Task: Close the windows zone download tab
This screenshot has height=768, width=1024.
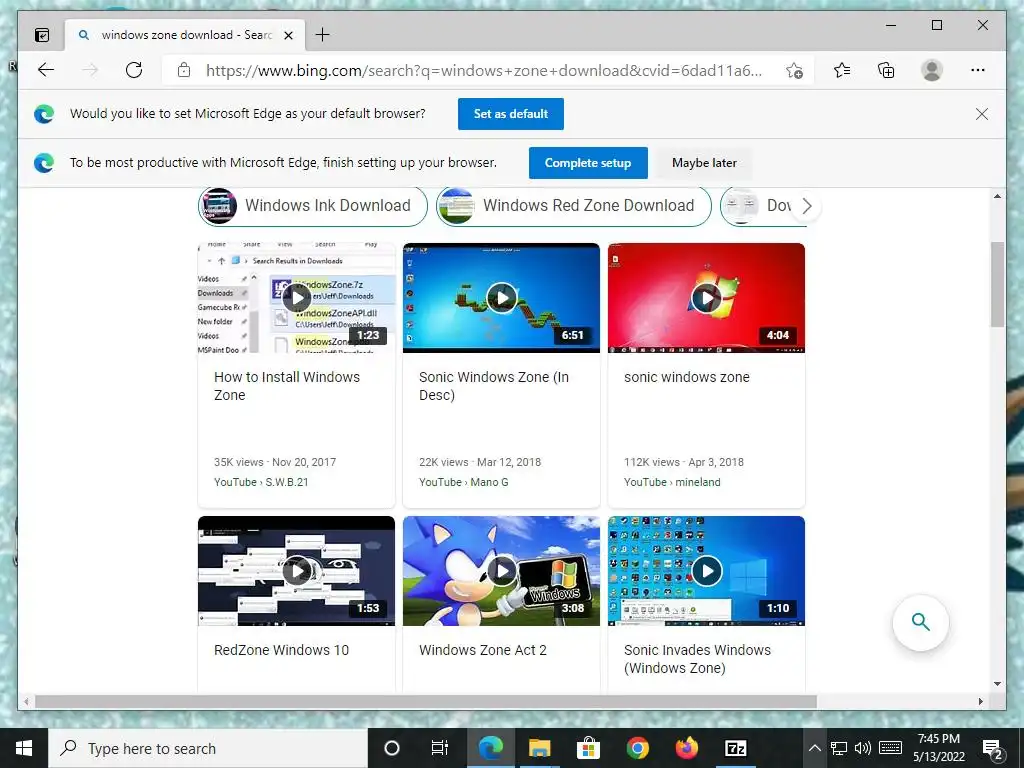Action: (289, 35)
